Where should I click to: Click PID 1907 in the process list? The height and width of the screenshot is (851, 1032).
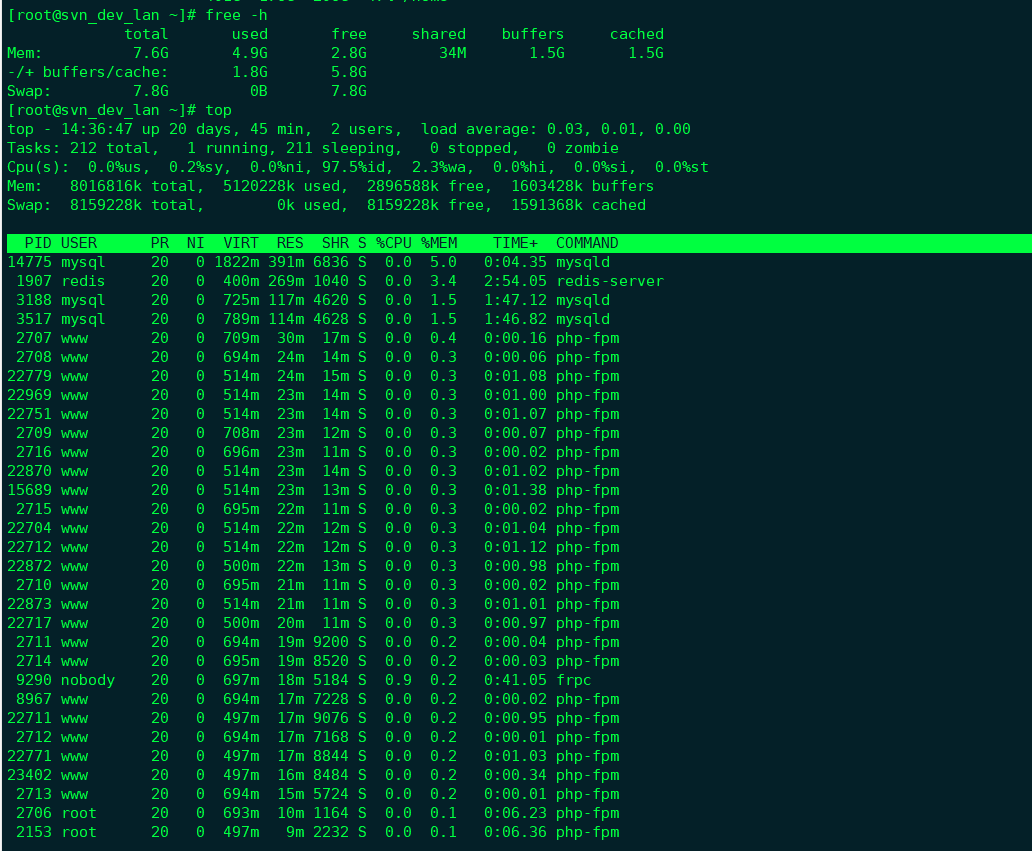(x=34, y=282)
